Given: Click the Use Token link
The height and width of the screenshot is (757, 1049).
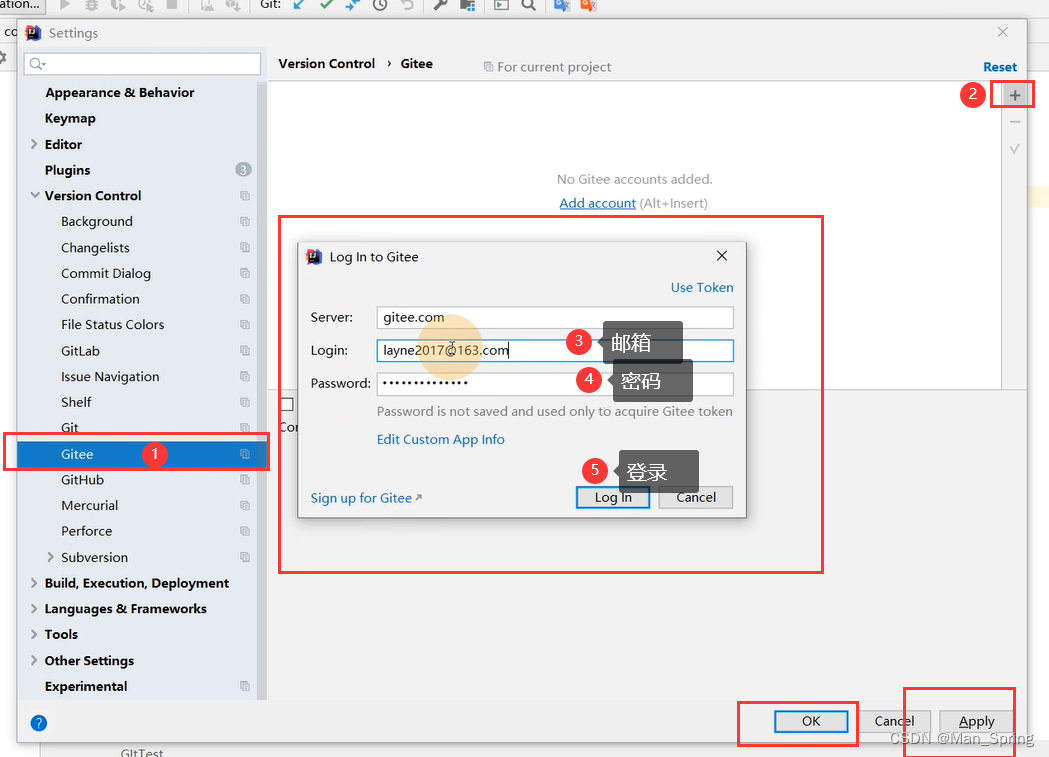Looking at the screenshot, I should pos(702,288).
